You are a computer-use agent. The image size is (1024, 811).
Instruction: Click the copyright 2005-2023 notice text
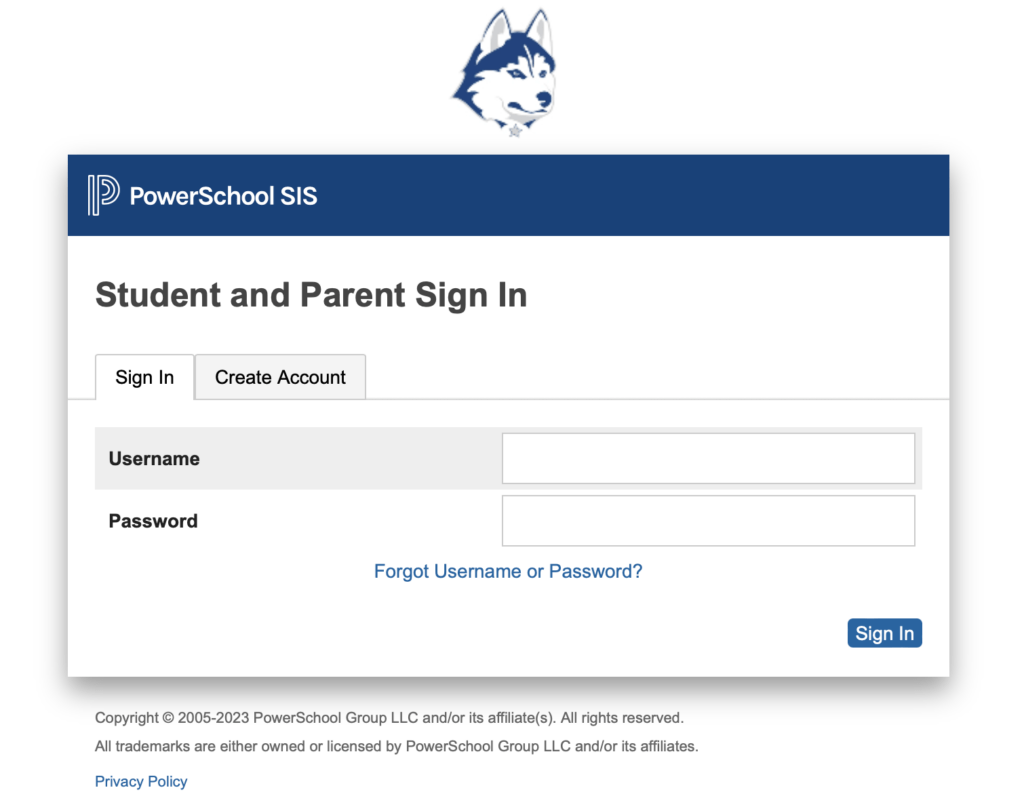[x=389, y=718]
